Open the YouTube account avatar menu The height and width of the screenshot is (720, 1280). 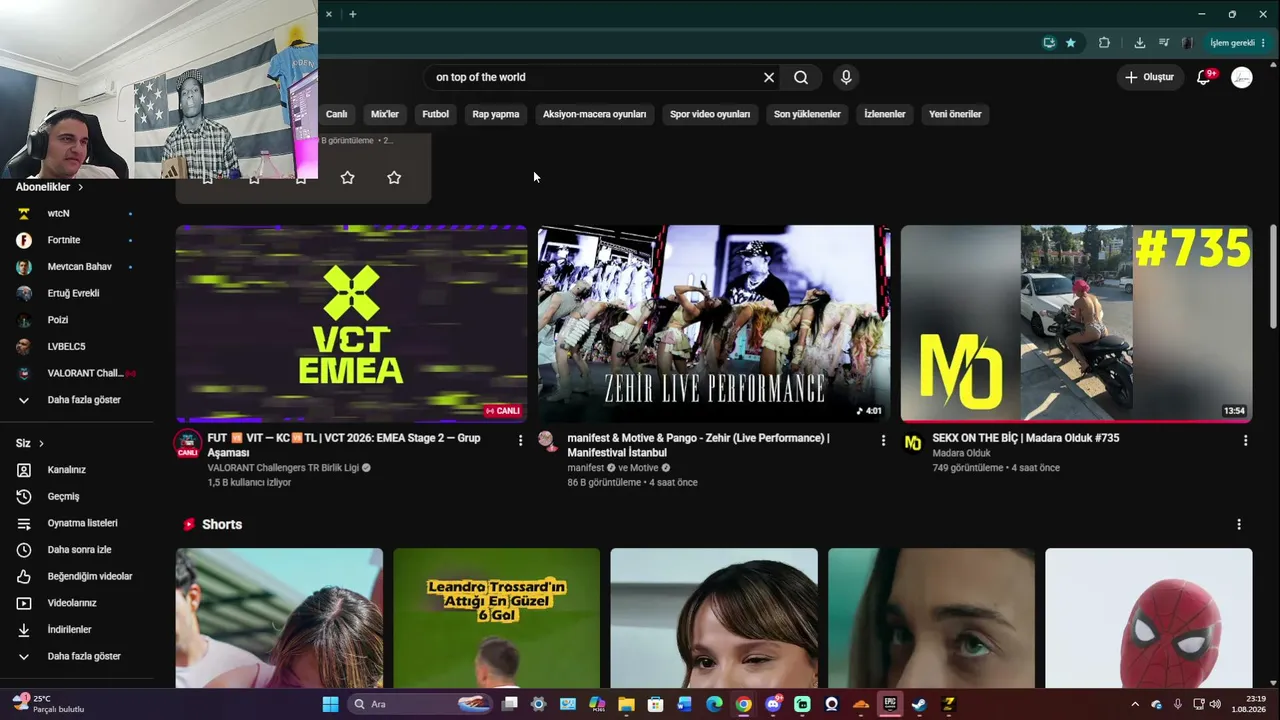click(1242, 77)
